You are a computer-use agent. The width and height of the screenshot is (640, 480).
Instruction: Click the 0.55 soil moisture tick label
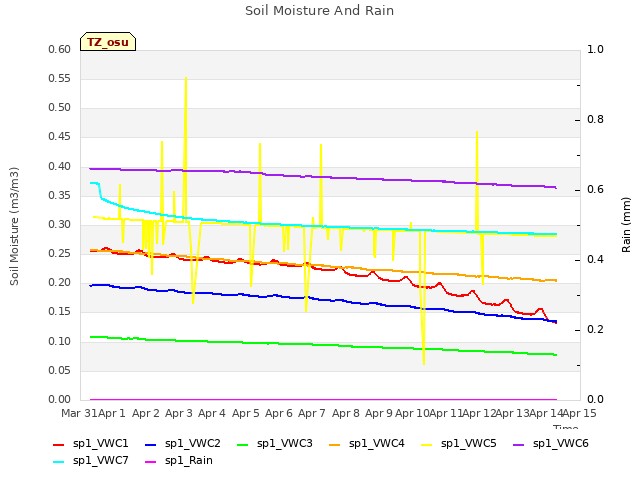[60, 79]
